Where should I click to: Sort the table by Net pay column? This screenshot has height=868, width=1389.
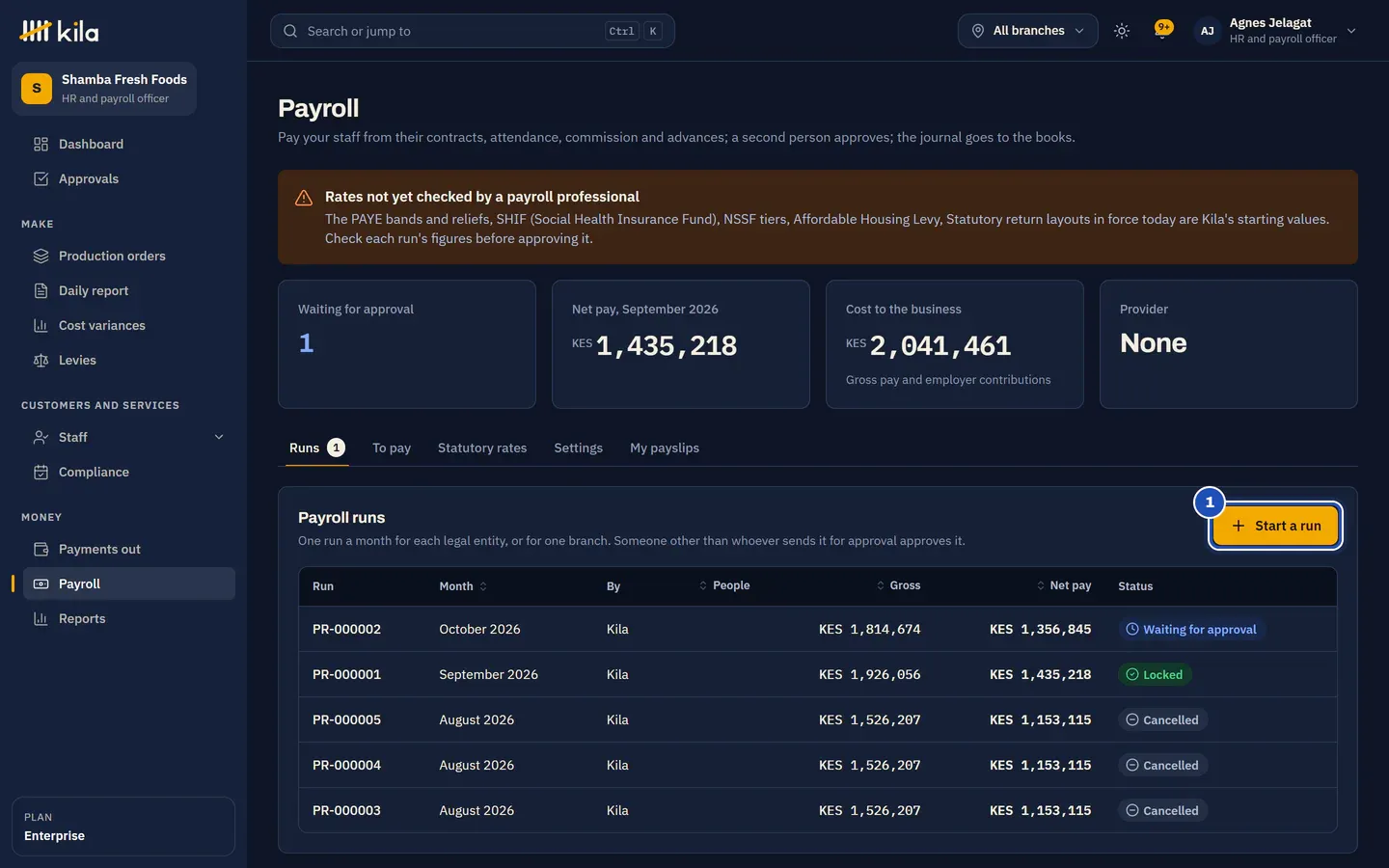point(1064,585)
